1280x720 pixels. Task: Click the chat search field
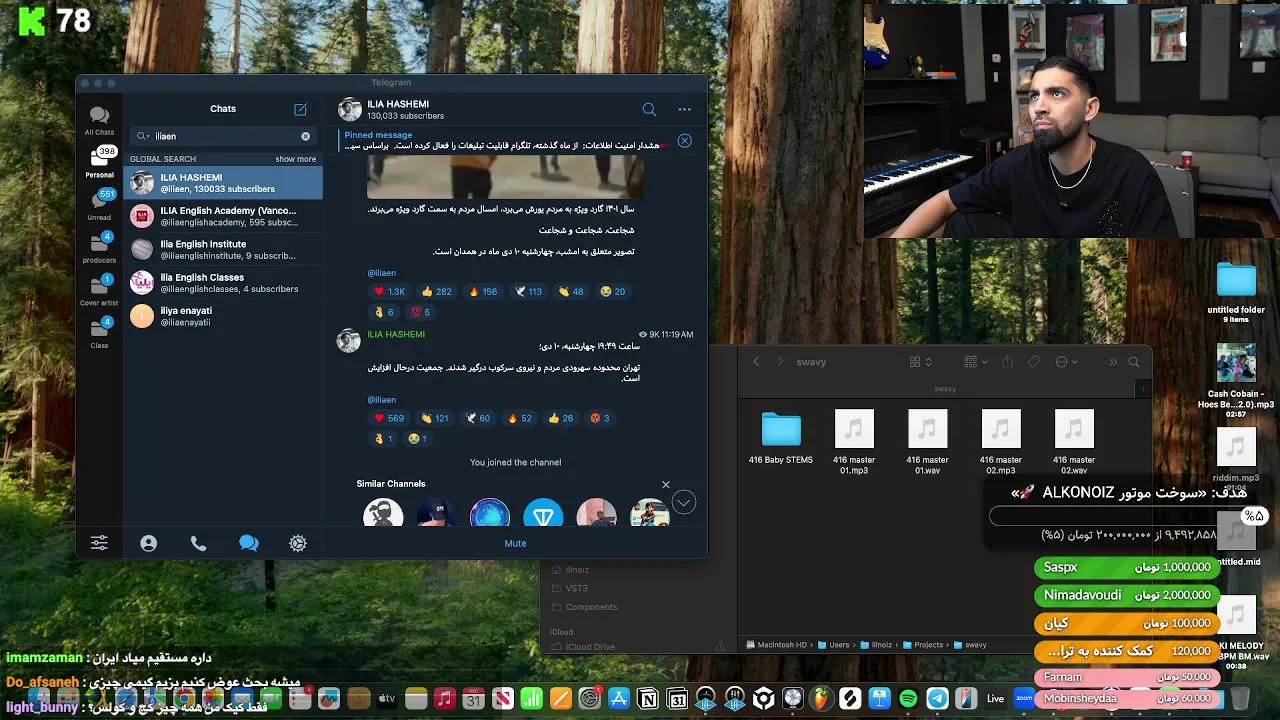[223, 136]
